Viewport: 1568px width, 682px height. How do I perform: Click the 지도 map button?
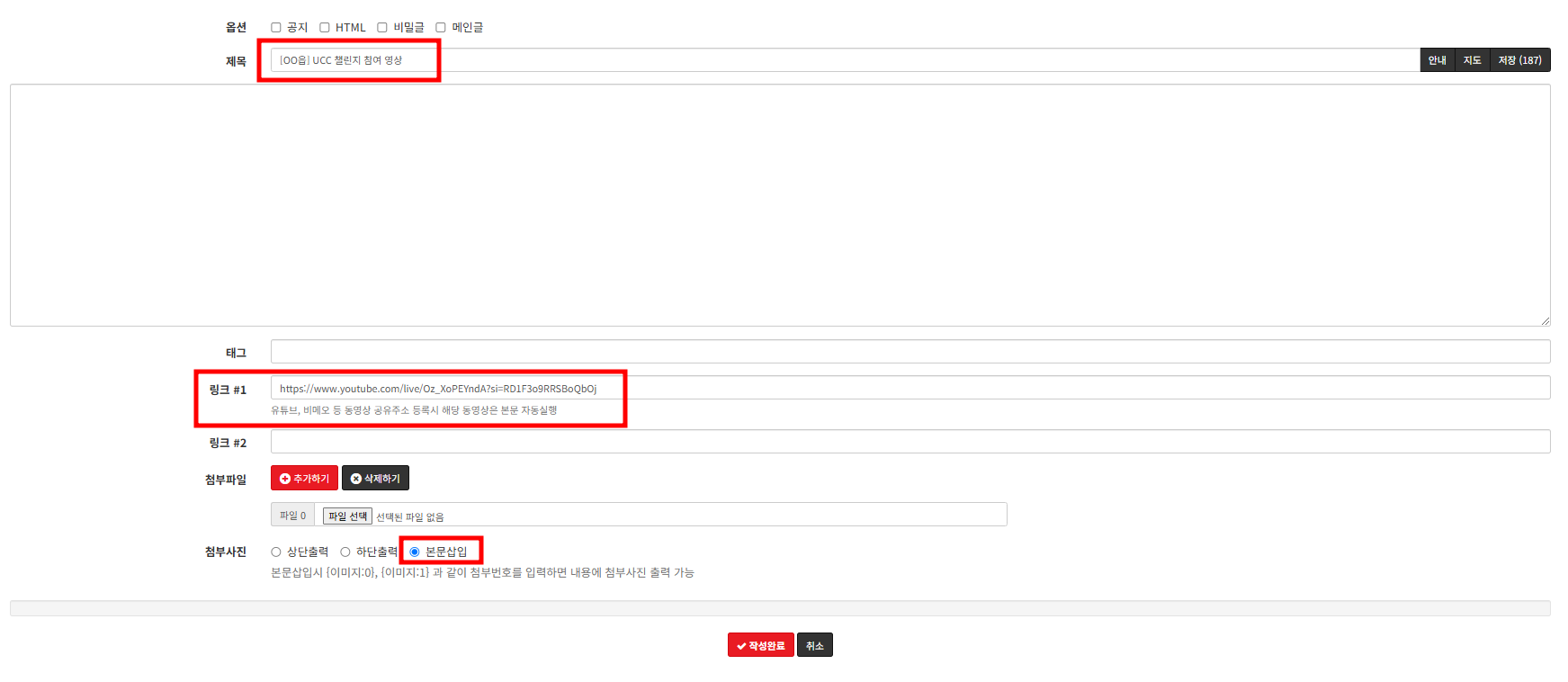click(1472, 60)
